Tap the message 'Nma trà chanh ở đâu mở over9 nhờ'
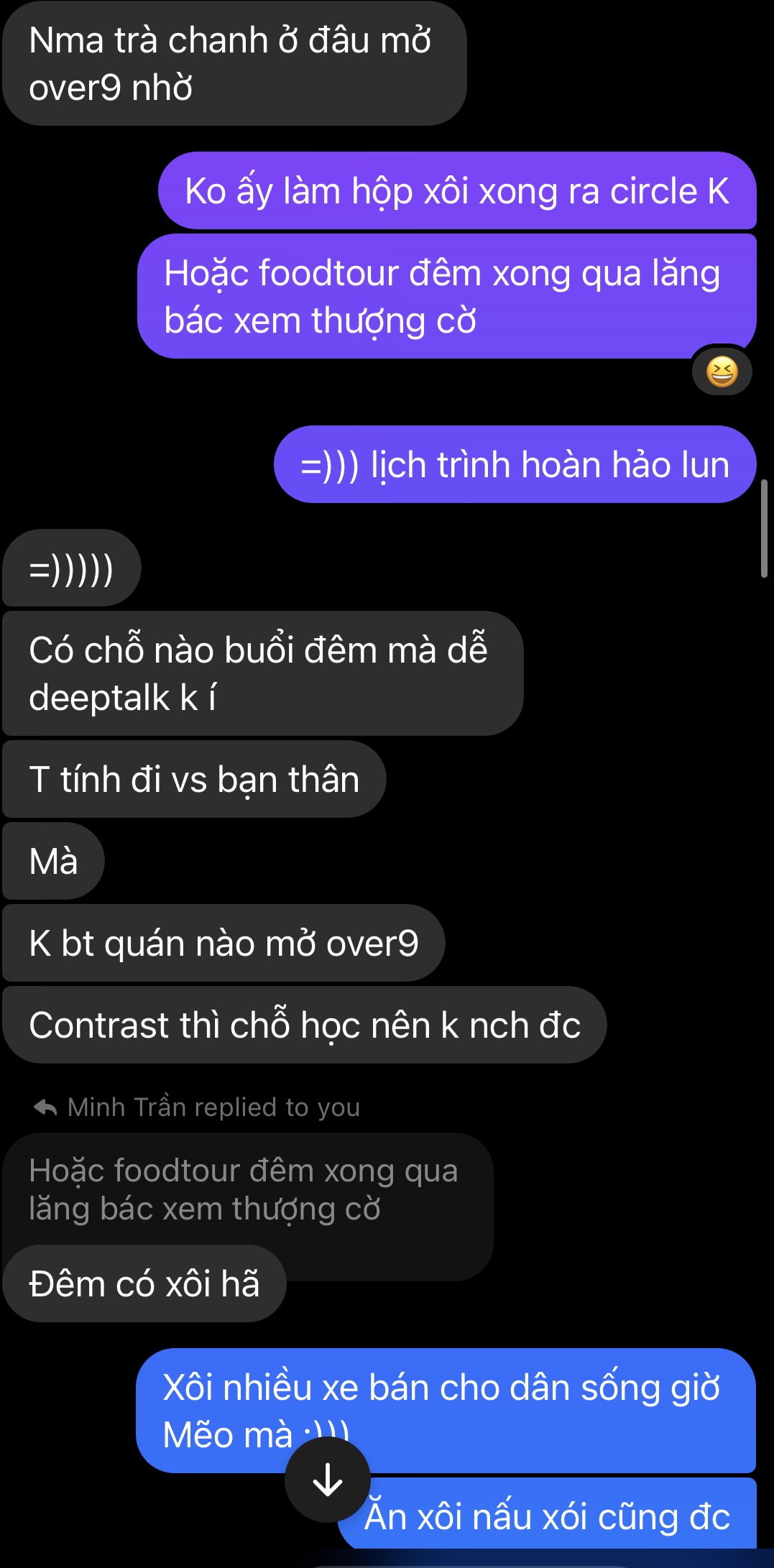Screen dimensions: 774x1568 [235, 63]
